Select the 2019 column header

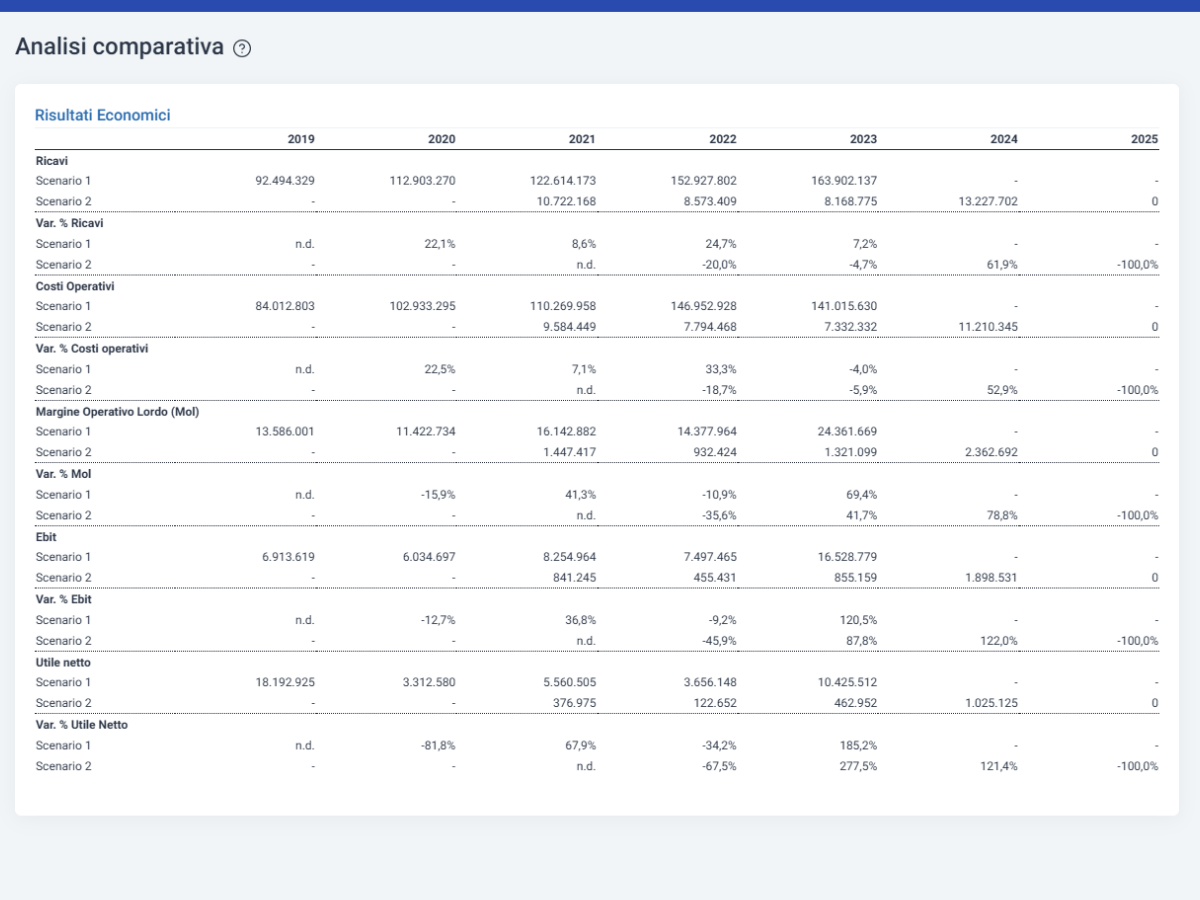(301, 139)
